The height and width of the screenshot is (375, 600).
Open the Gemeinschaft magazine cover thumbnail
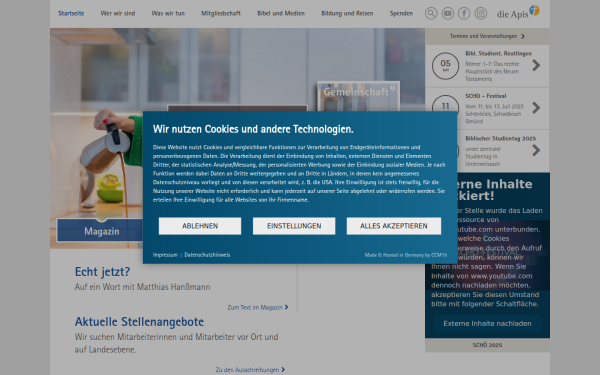coord(359,96)
